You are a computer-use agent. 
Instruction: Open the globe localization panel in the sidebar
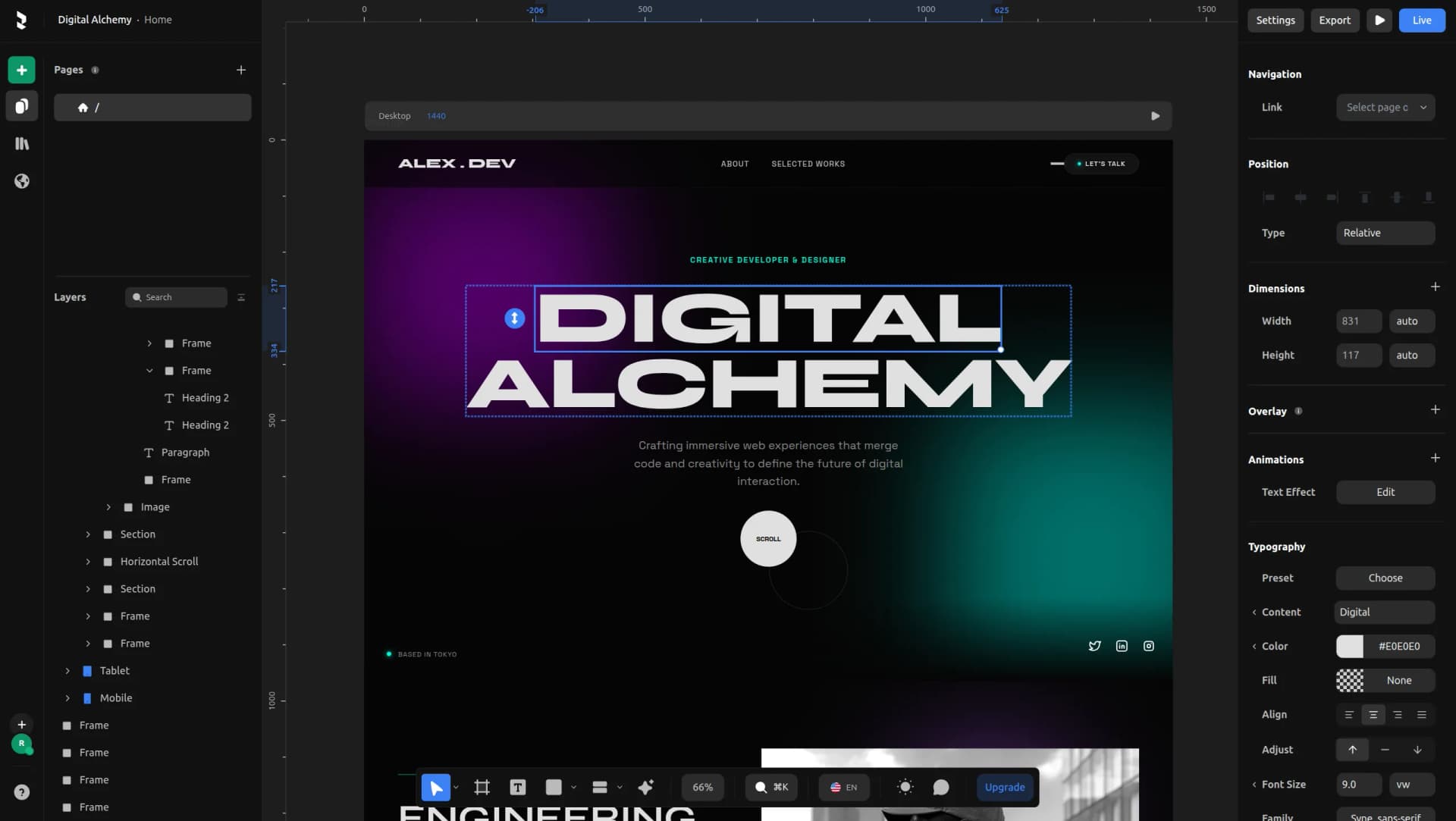[x=21, y=181]
